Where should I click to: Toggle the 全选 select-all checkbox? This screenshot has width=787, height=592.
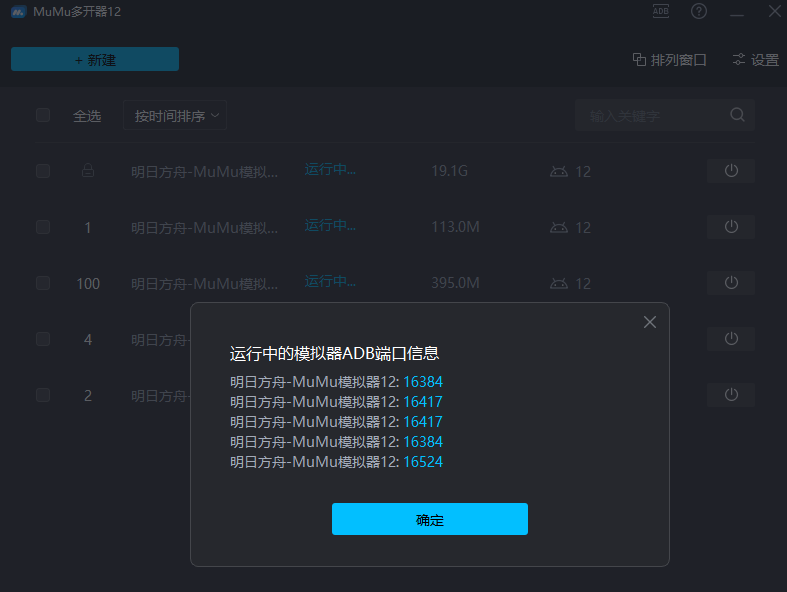[43, 115]
